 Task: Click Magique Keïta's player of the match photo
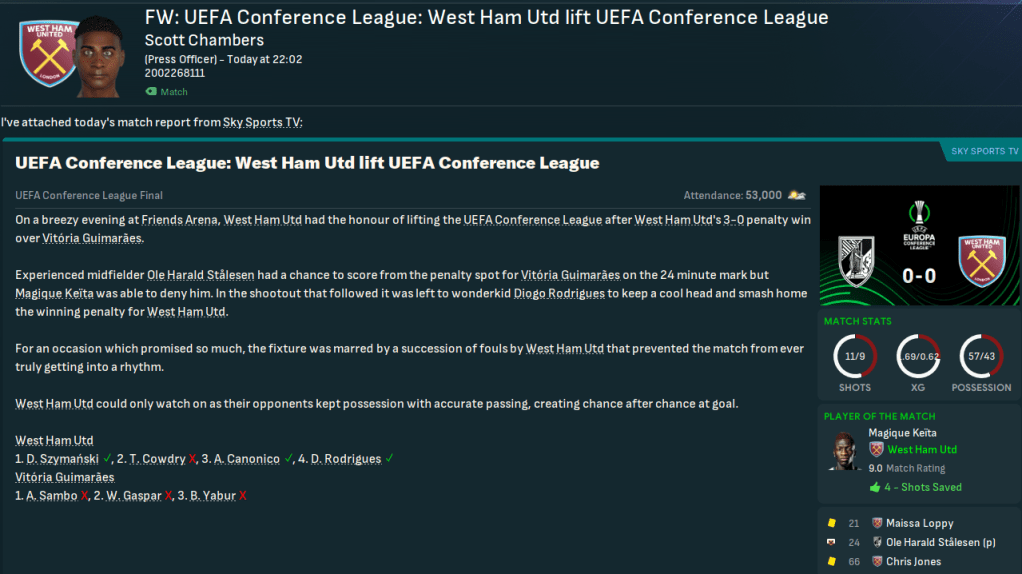click(x=845, y=451)
